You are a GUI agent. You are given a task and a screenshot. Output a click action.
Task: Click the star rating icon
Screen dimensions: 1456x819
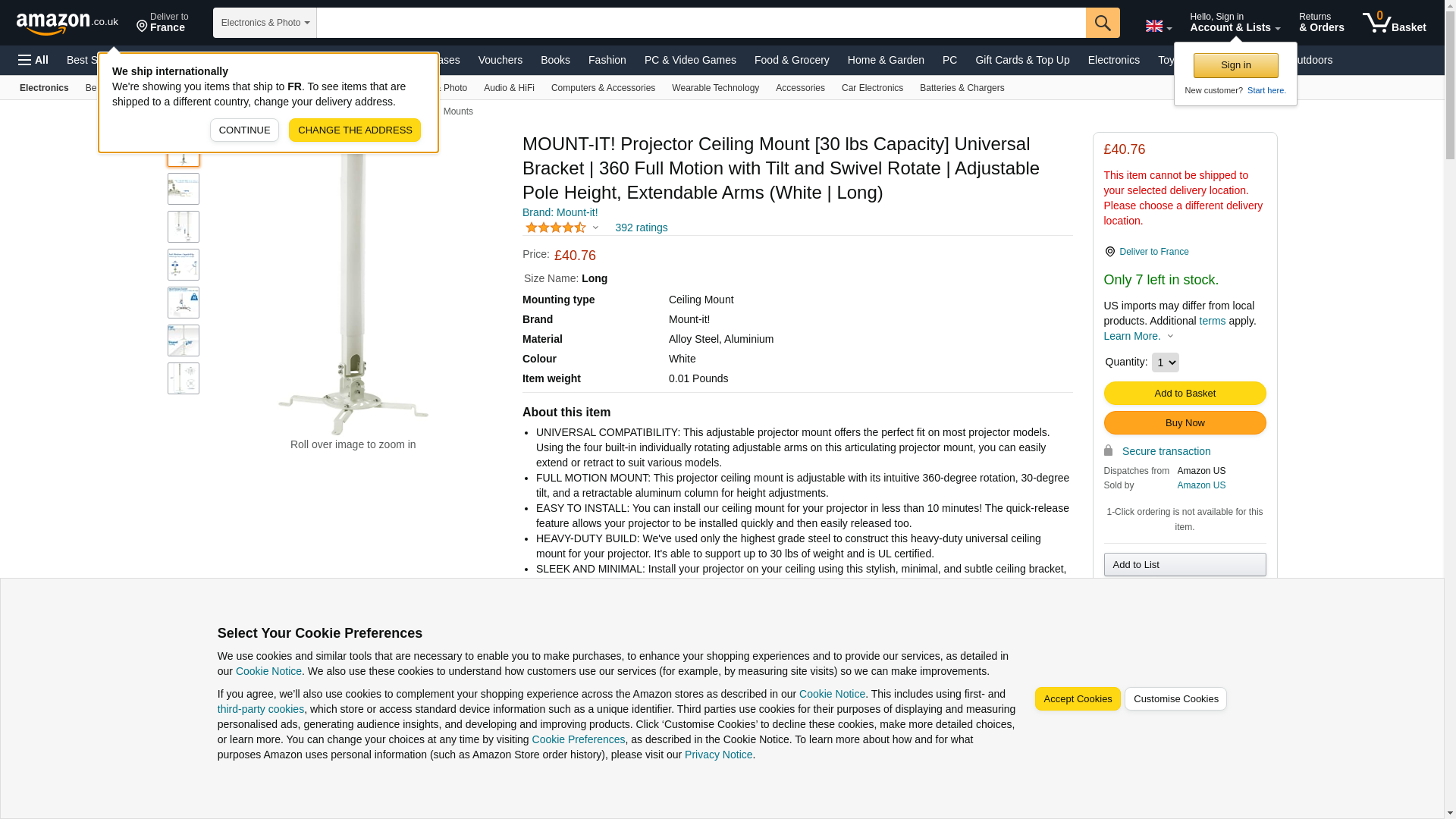[x=556, y=227]
